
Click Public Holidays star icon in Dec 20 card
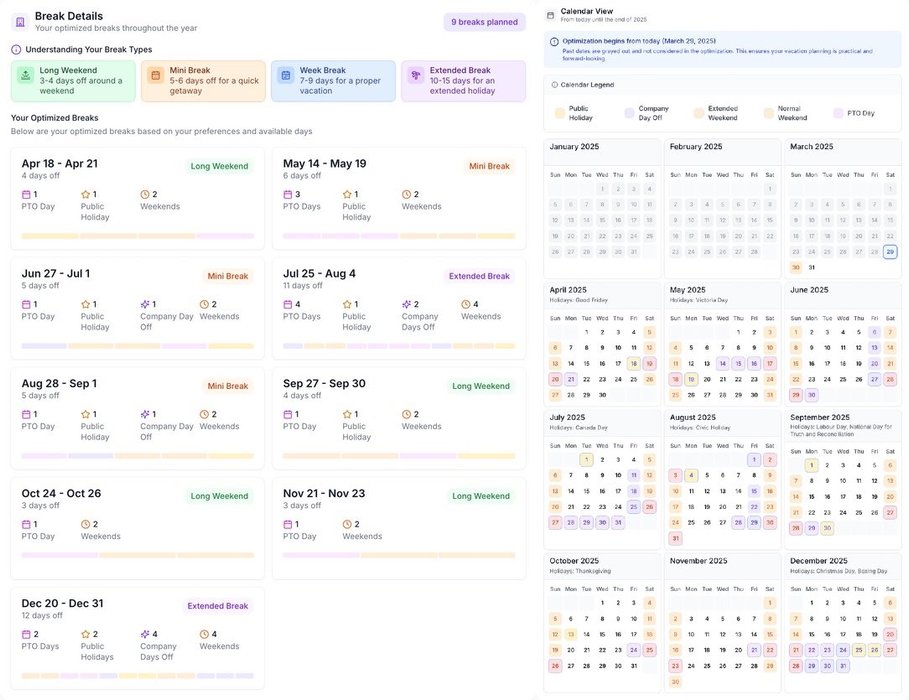coord(86,634)
